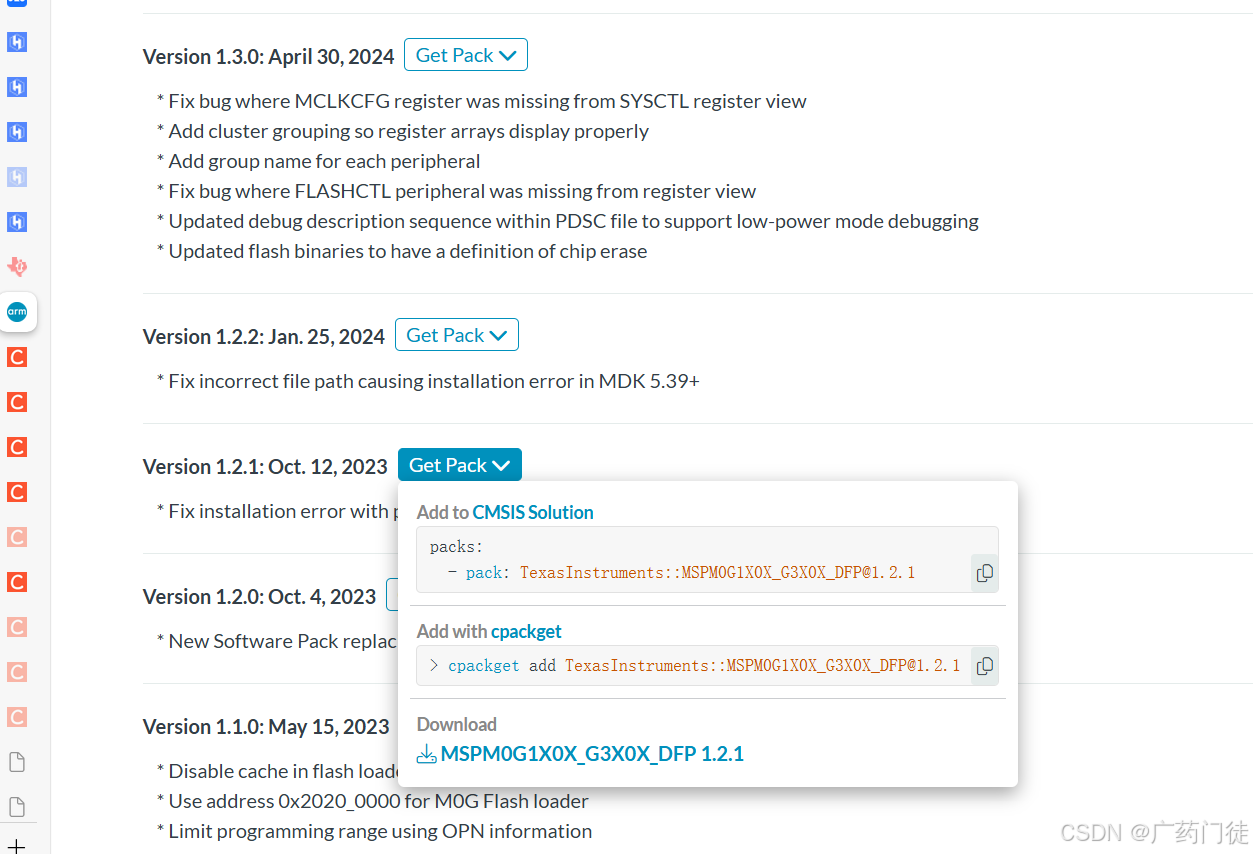
Task: Click the MCLKCFG register bug fix line
Action: 482,101
